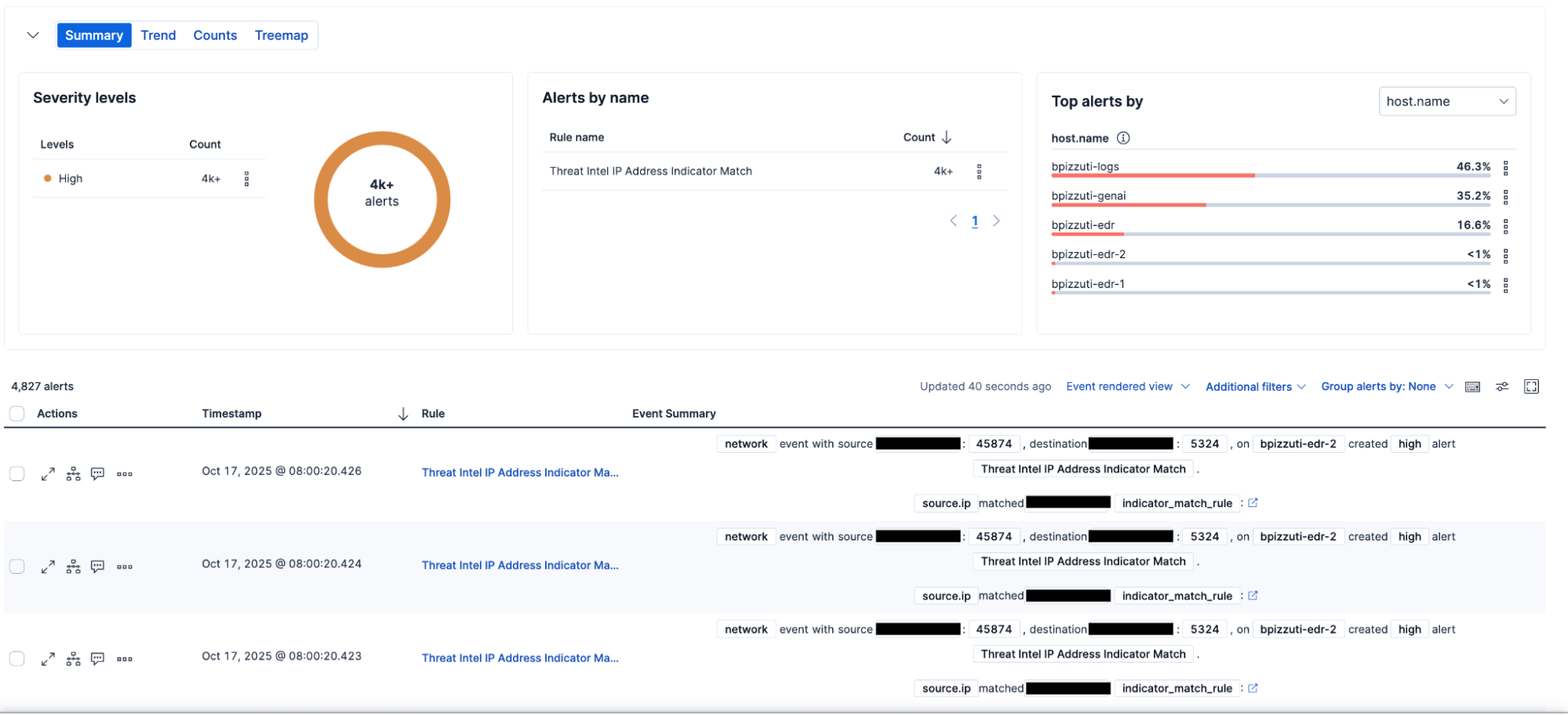Open the host.name field dropdown
1568x715 pixels.
pos(1446,100)
